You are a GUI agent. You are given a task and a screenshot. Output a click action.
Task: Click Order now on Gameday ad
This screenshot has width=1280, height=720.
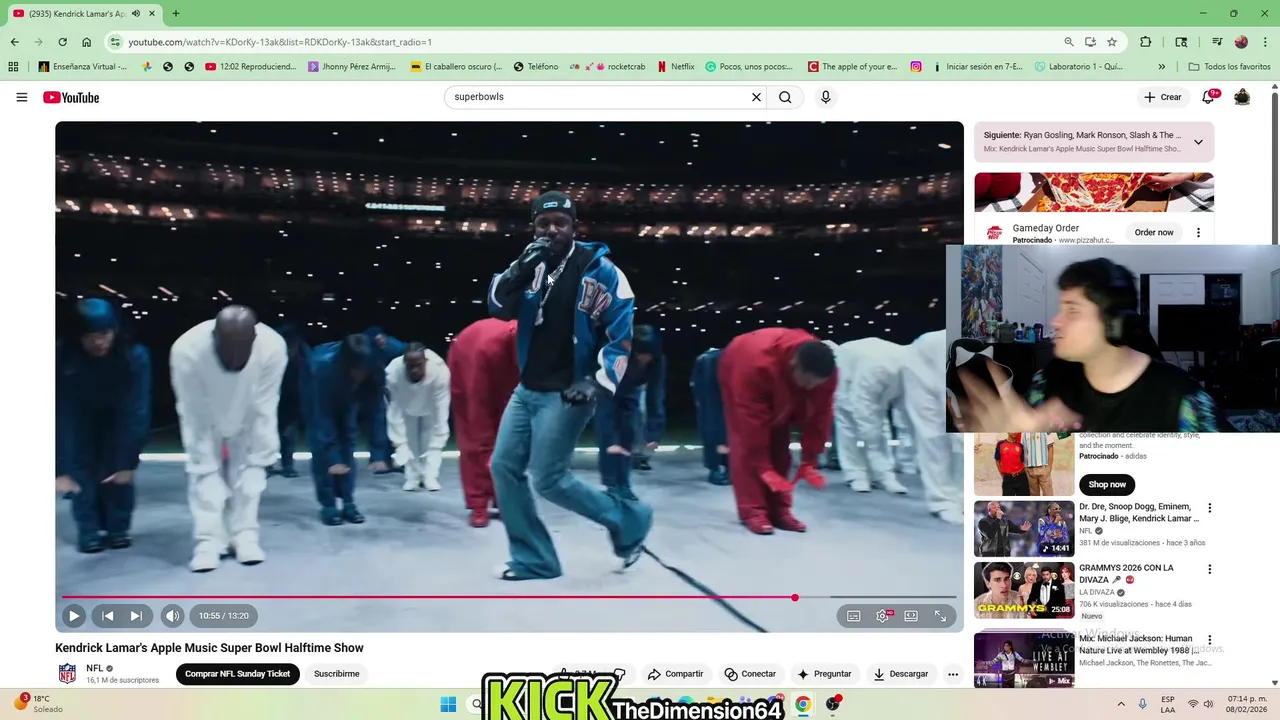tap(1154, 232)
